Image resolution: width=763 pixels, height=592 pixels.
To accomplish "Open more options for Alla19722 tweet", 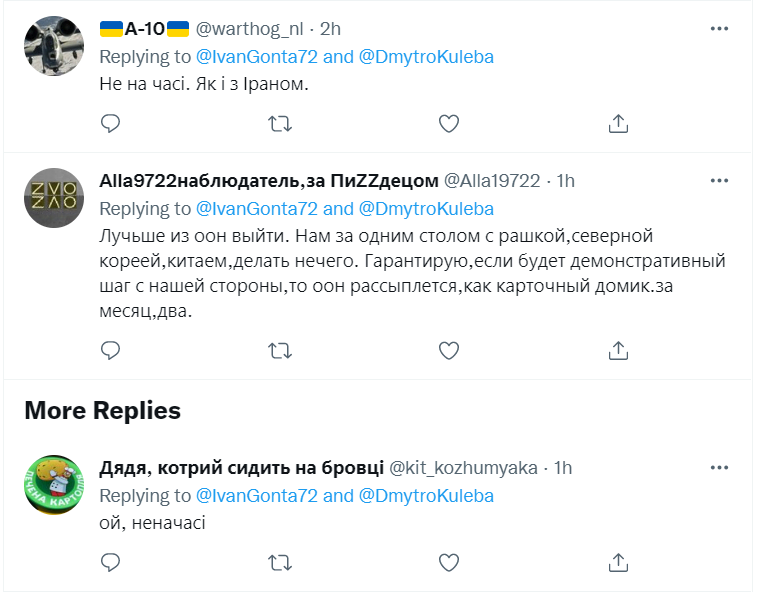I will 719,181.
